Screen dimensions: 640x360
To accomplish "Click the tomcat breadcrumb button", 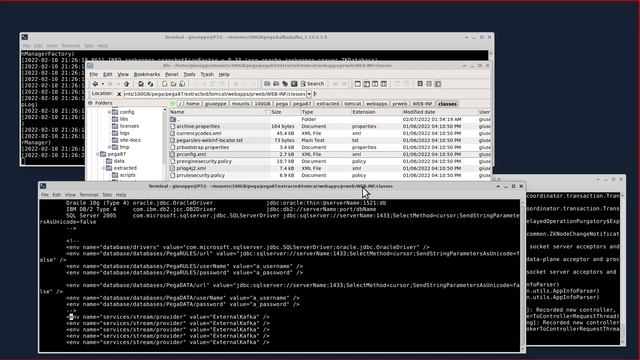I will (352, 104).
